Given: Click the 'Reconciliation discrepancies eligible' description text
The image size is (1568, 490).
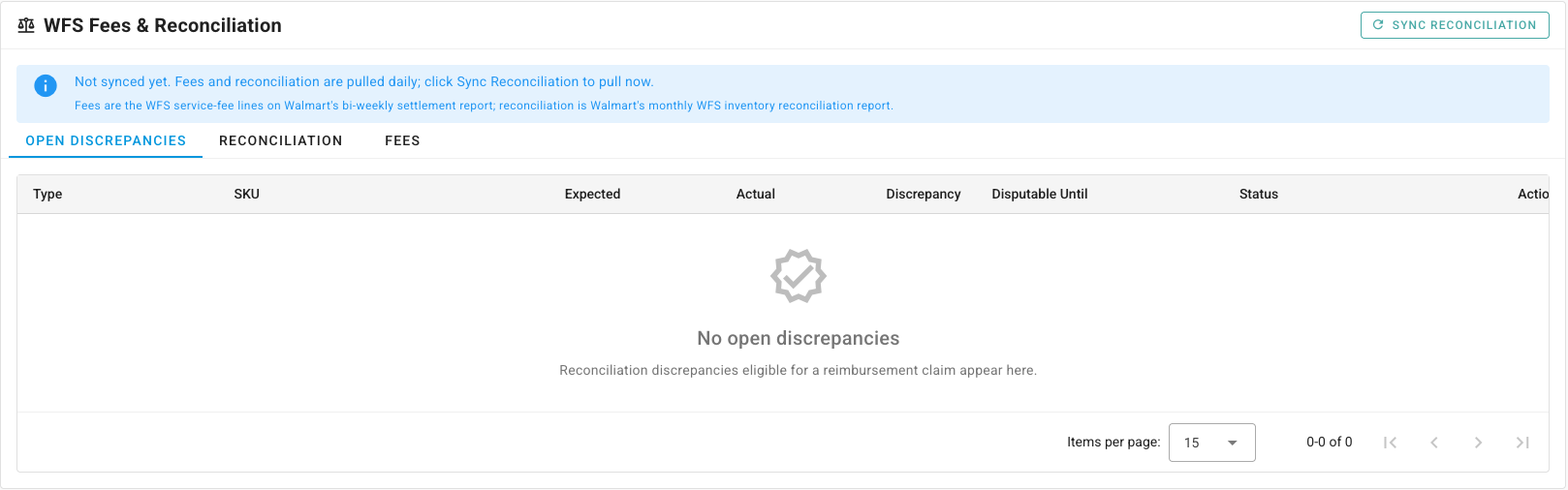Looking at the screenshot, I should click(798, 370).
